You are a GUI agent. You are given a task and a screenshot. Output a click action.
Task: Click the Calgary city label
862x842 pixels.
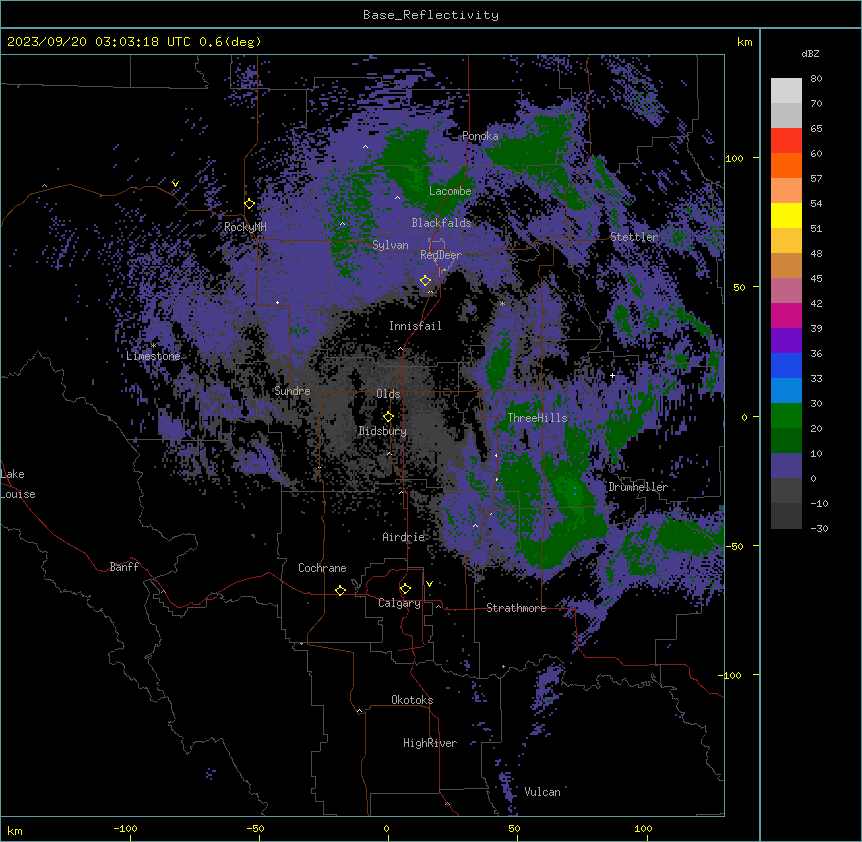pos(399,603)
